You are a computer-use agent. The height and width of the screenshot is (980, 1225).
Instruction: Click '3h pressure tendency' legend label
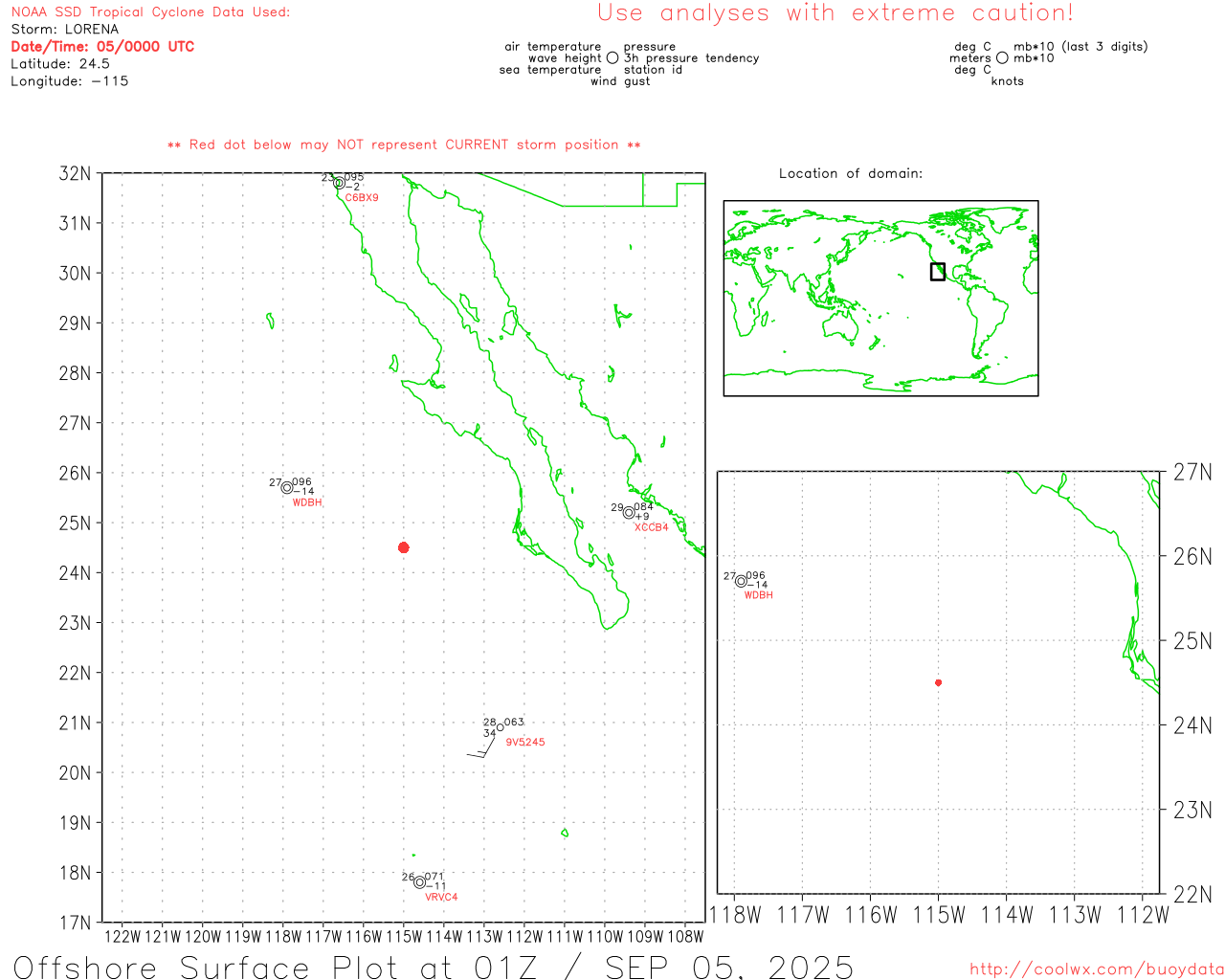[x=692, y=58]
